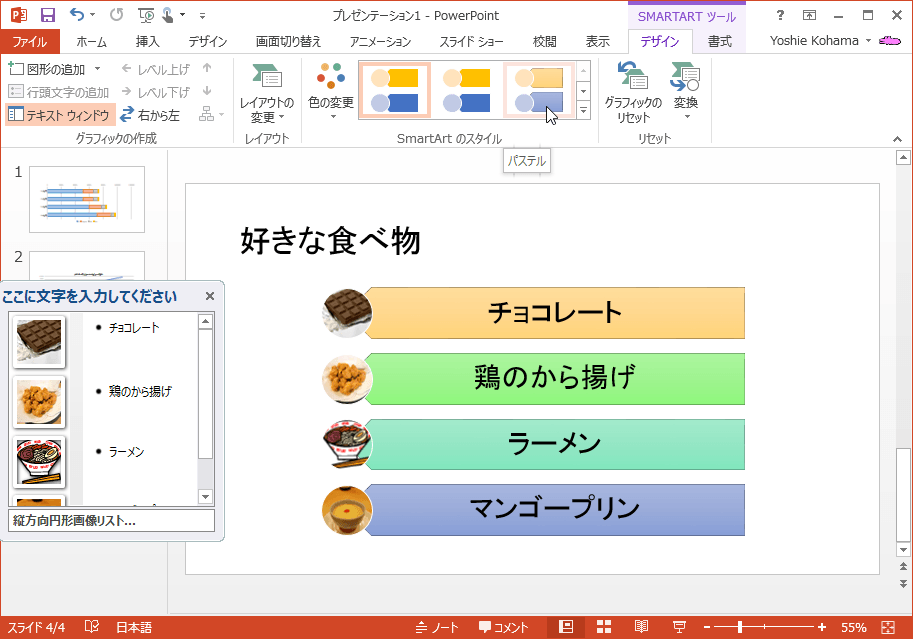
Task: Click the Redo/repeat icon
Action: coord(116,15)
